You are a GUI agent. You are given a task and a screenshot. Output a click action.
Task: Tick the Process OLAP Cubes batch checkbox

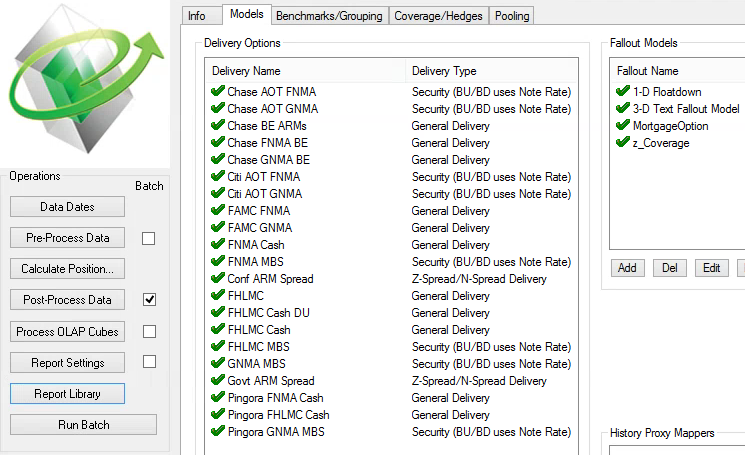(149, 332)
